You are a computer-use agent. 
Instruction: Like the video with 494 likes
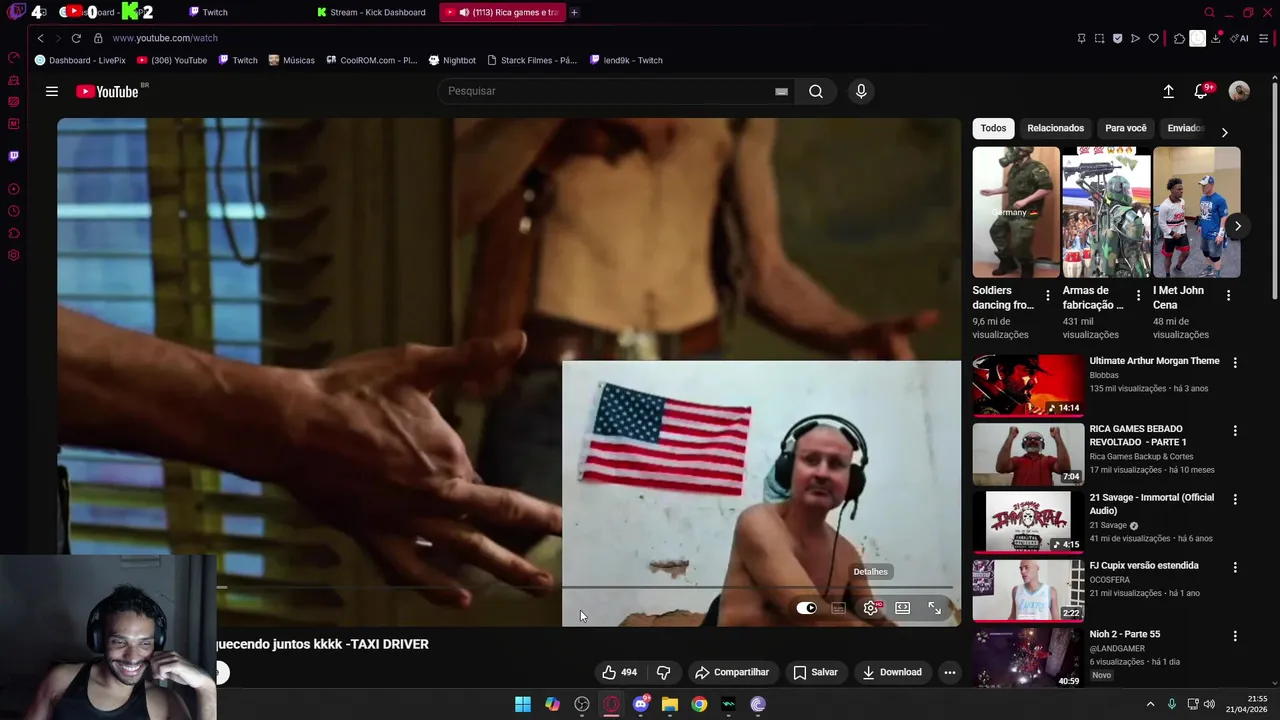tap(619, 672)
